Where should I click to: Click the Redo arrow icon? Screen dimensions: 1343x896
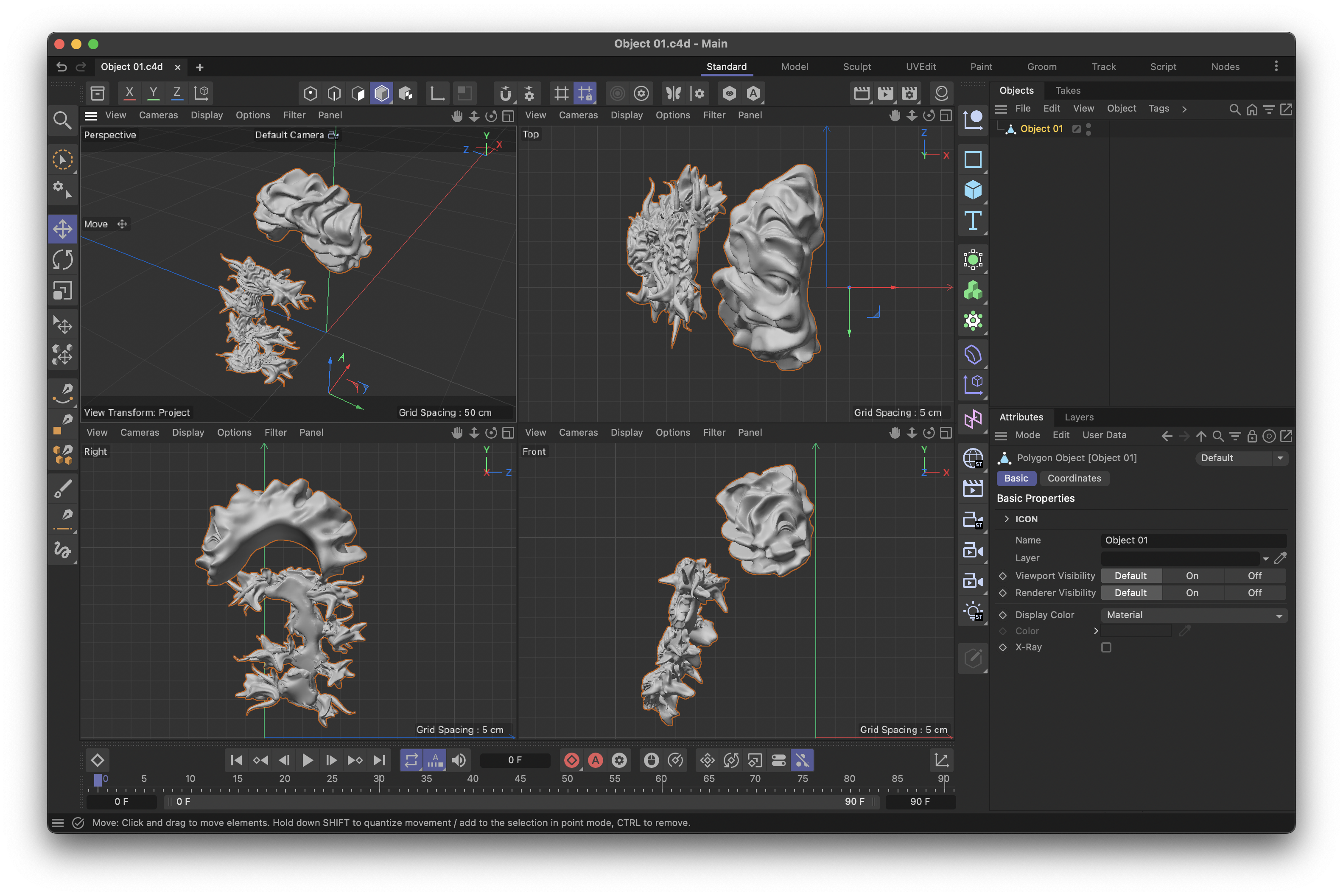pyautogui.click(x=81, y=67)
